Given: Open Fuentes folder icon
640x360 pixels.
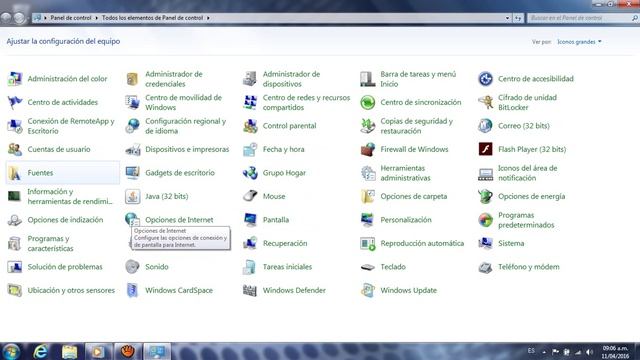Looking at the screenshot, I should point(15,173).
